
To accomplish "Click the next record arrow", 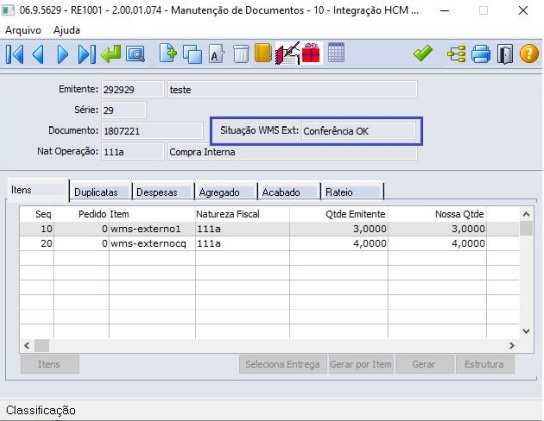I will pyautogui.click(x=62, y=54).
